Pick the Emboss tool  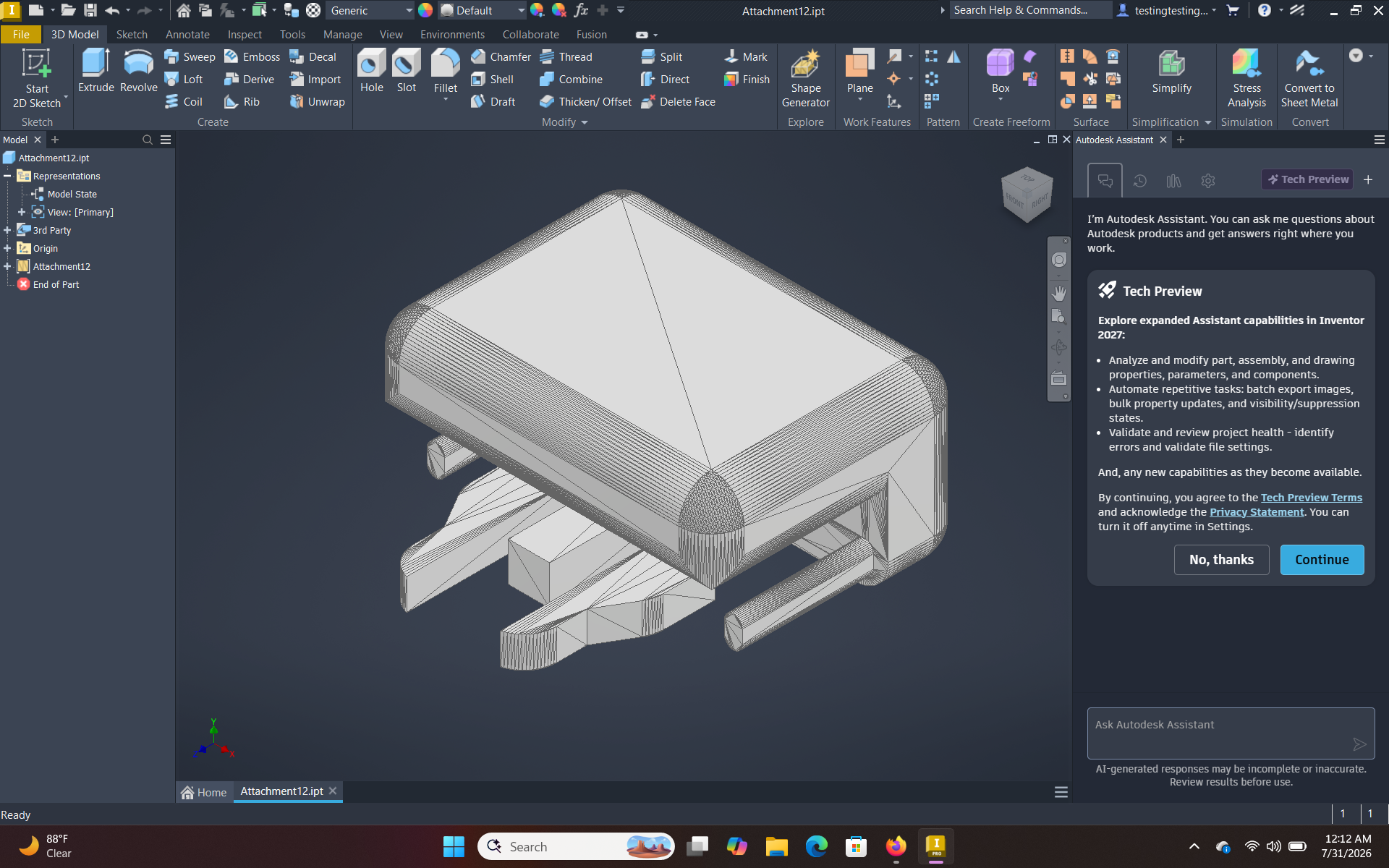pyautogui.click(x=252, y=56)
